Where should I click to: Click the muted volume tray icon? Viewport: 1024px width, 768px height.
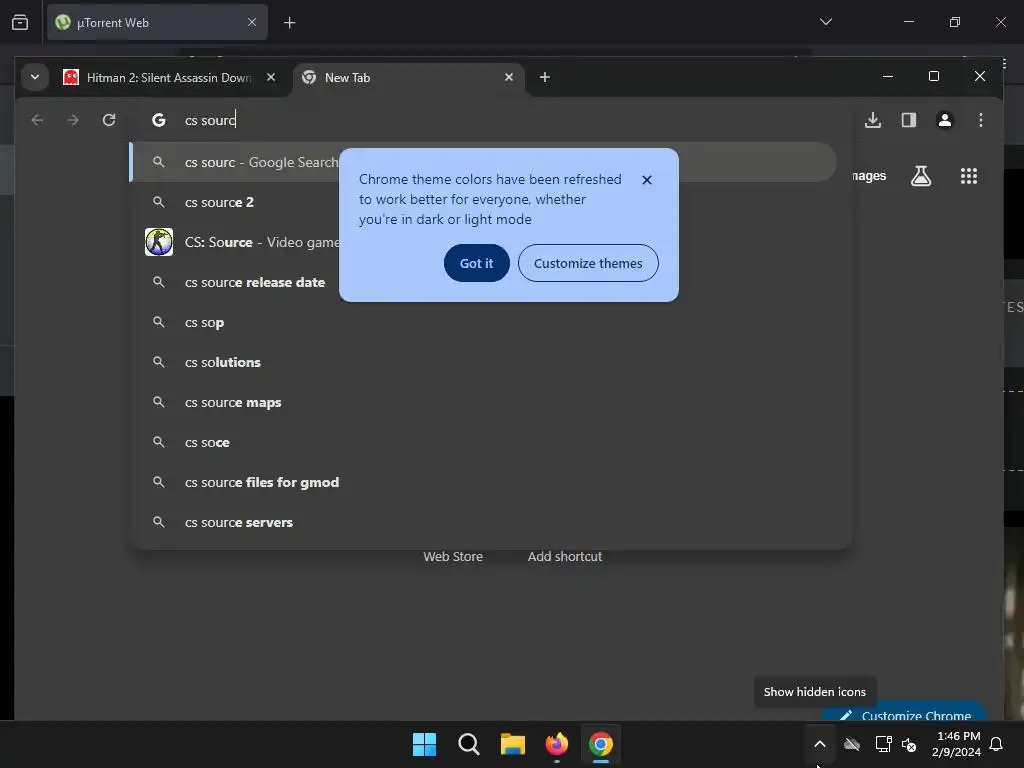(908, 744)
